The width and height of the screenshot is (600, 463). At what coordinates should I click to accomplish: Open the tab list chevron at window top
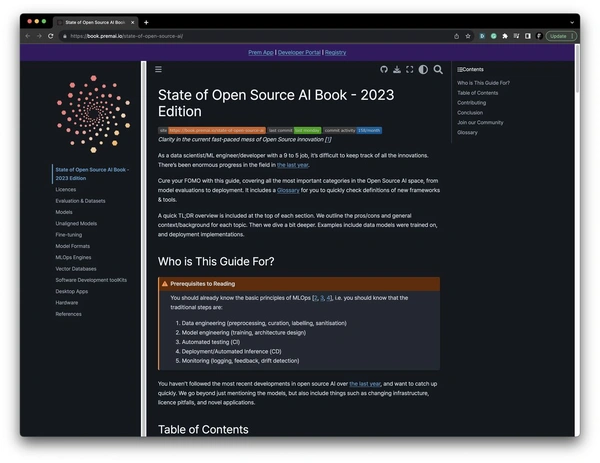pyautogui.click(x=572, y=23)
